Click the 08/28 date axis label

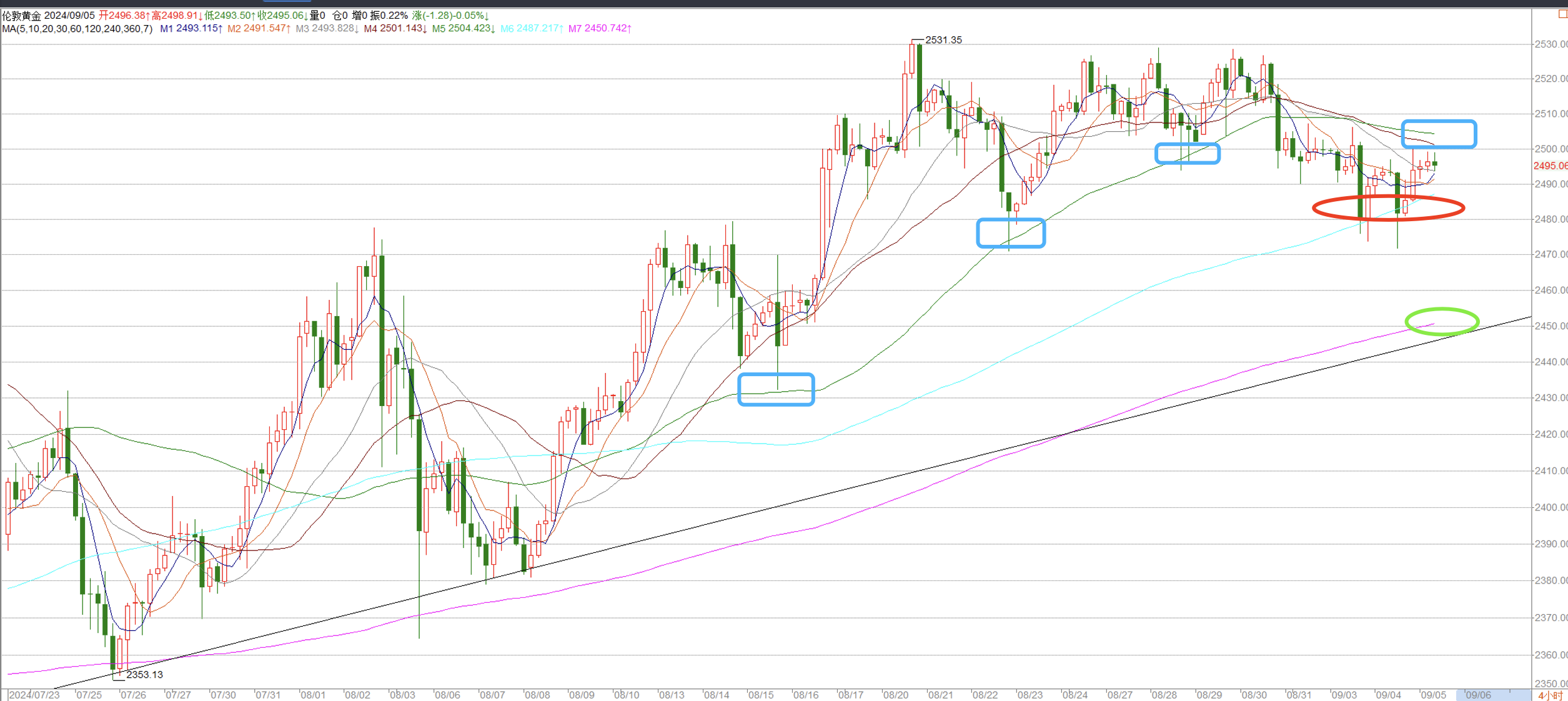pyautogui.click(x=1164, y=695)
